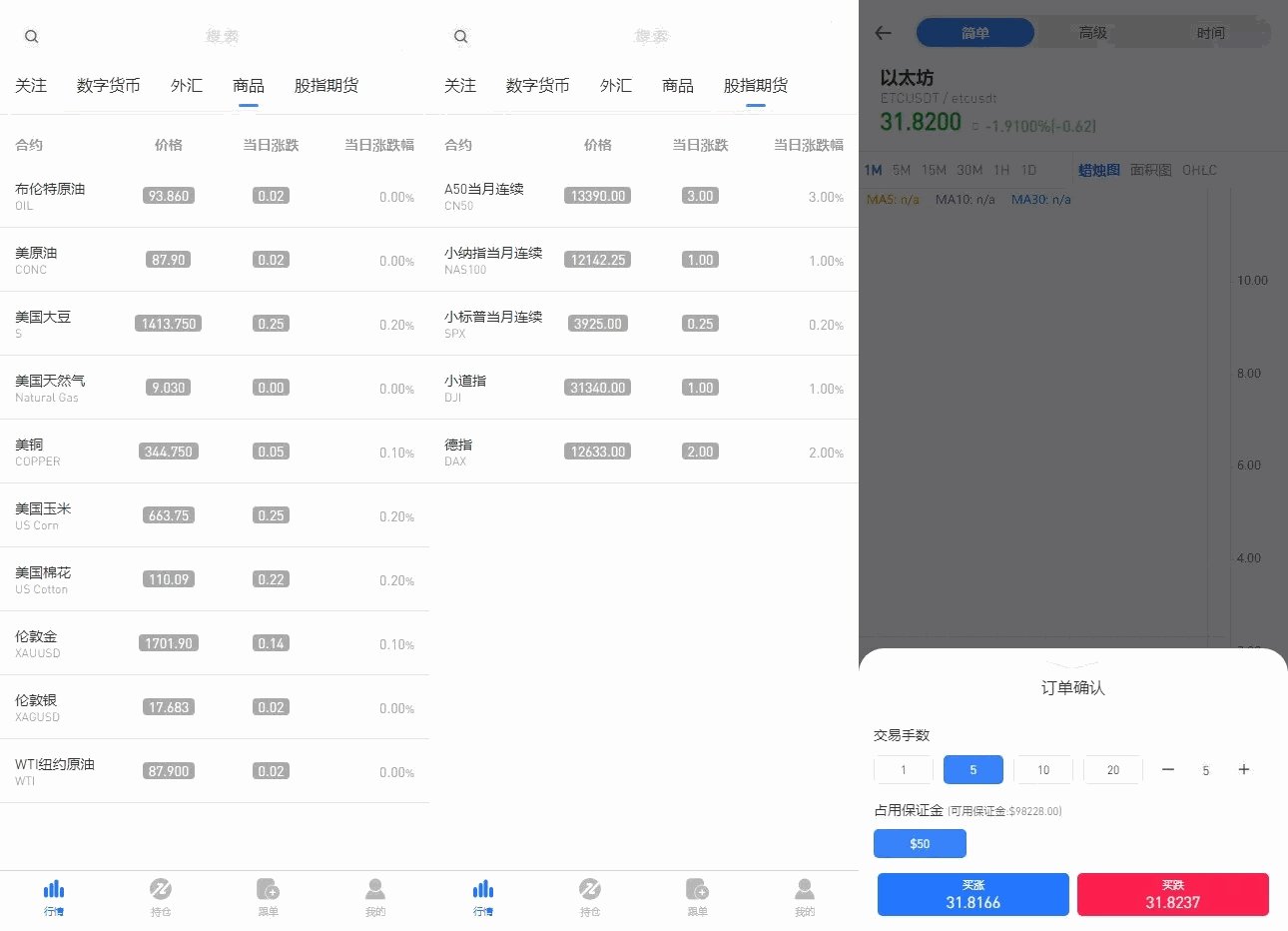This screenshot has width=1288, height=931.
Task: Enable OHLC chart display mode
Action: (x=1199, y=170)
